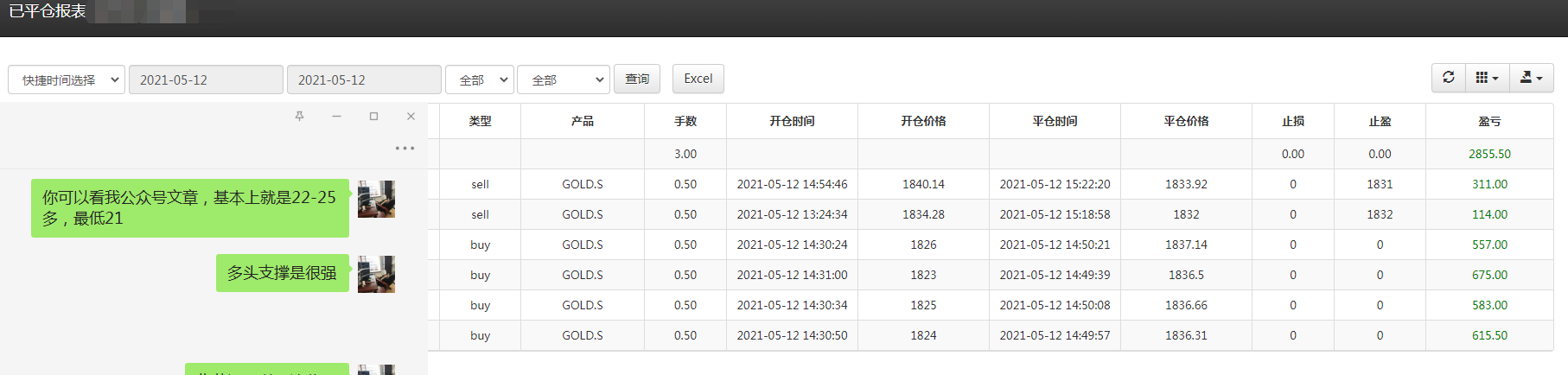
Task: Sort by 手数 column header
Action: [685, 121]
